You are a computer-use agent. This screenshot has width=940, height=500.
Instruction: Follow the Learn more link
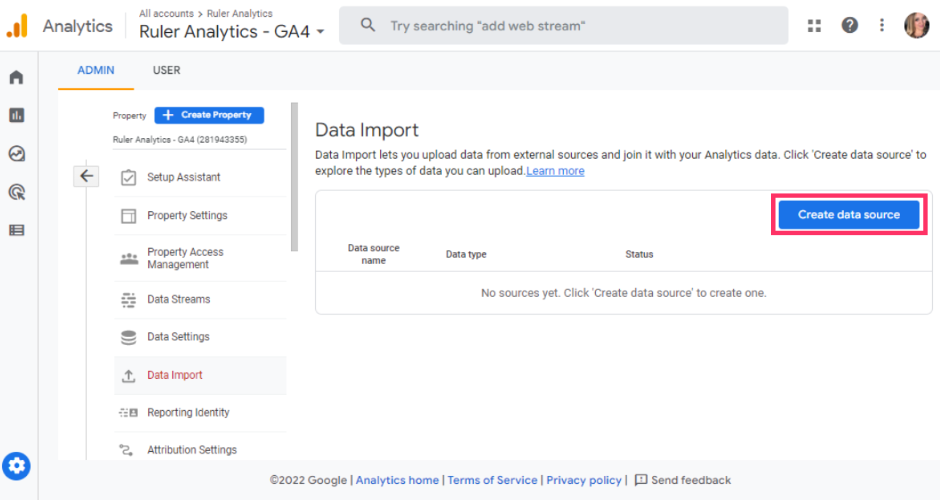(555, 171)
